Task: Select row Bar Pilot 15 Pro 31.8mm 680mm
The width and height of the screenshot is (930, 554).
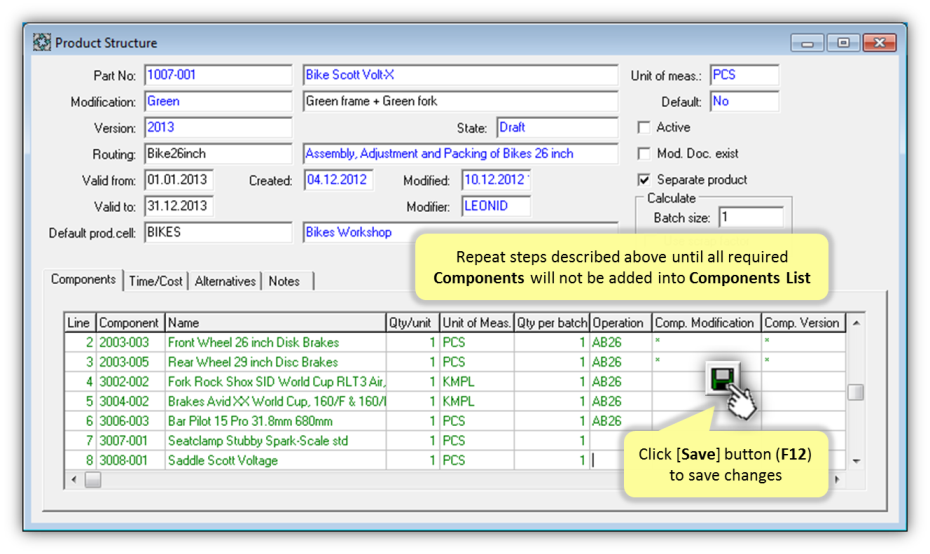Action: tap(455, 421)
